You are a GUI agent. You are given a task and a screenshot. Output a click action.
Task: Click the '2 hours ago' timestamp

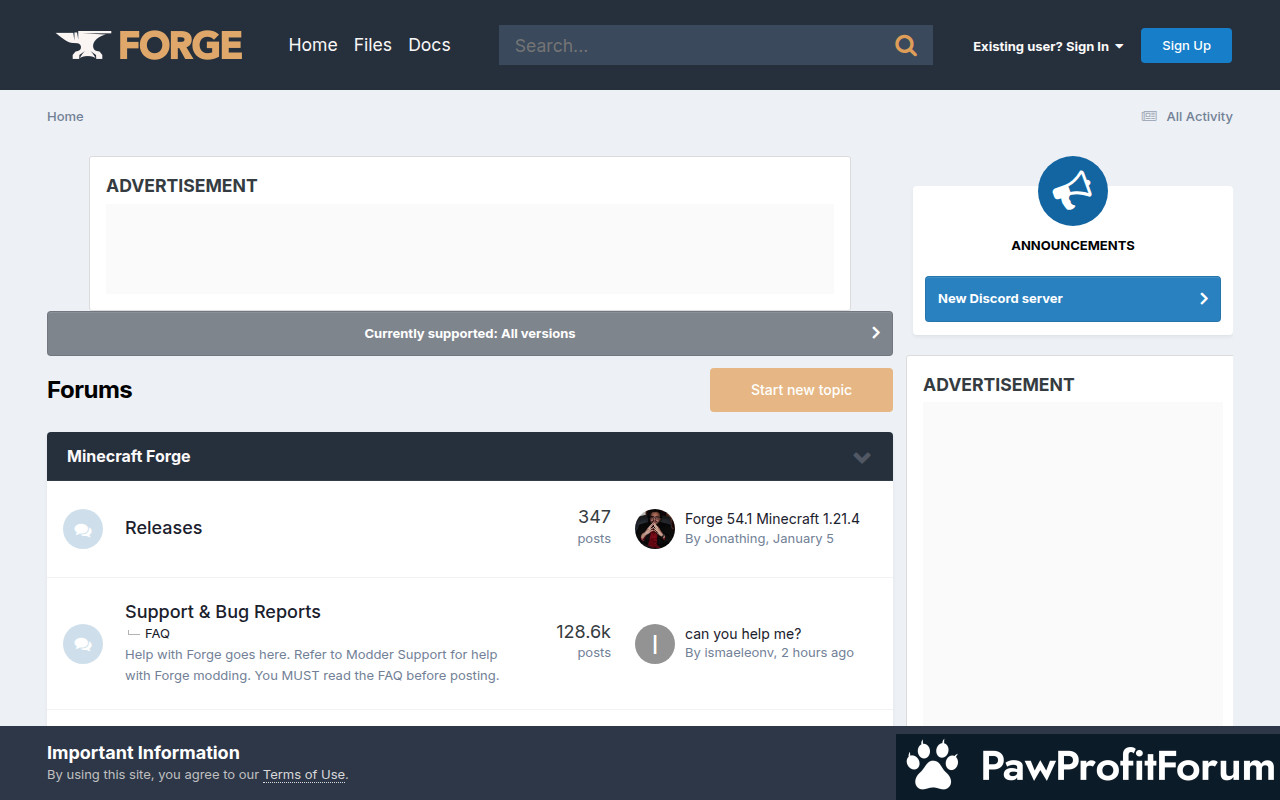tap(817, 653)
